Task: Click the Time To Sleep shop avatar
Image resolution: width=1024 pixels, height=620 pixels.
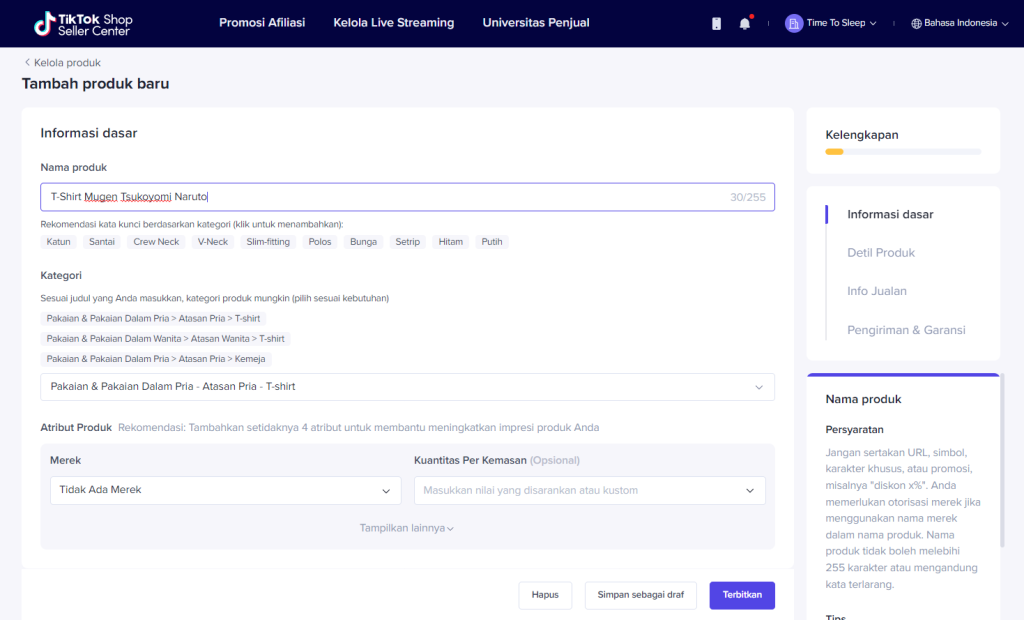Action: (793, 23)
